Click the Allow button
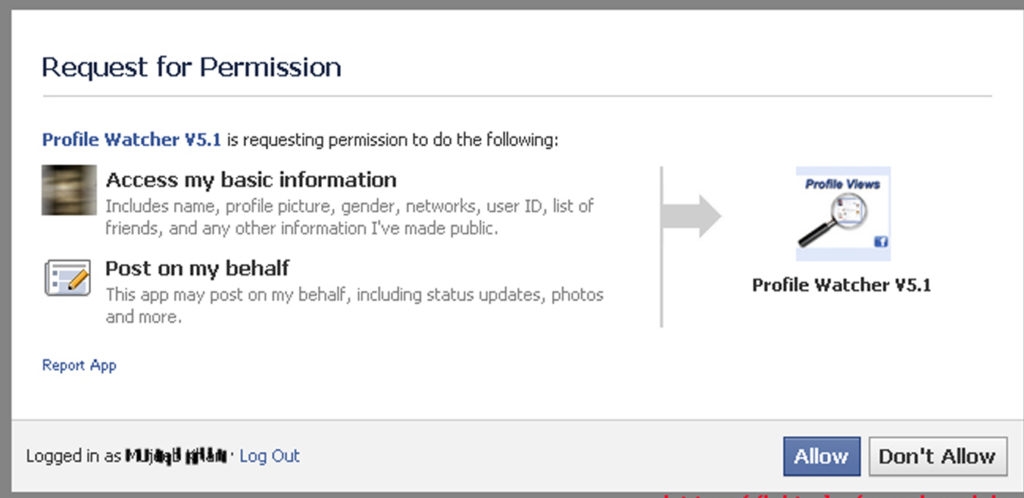Screen dimensions: 1024x498 [820, 456]
